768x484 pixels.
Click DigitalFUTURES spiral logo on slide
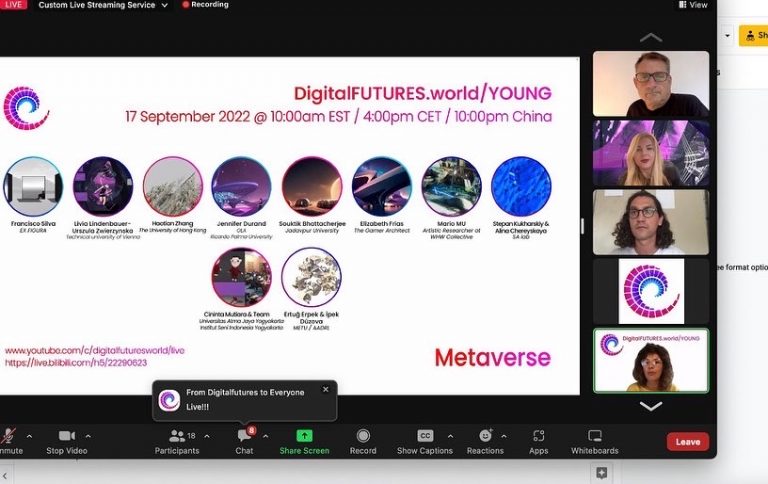coord(26,108)
